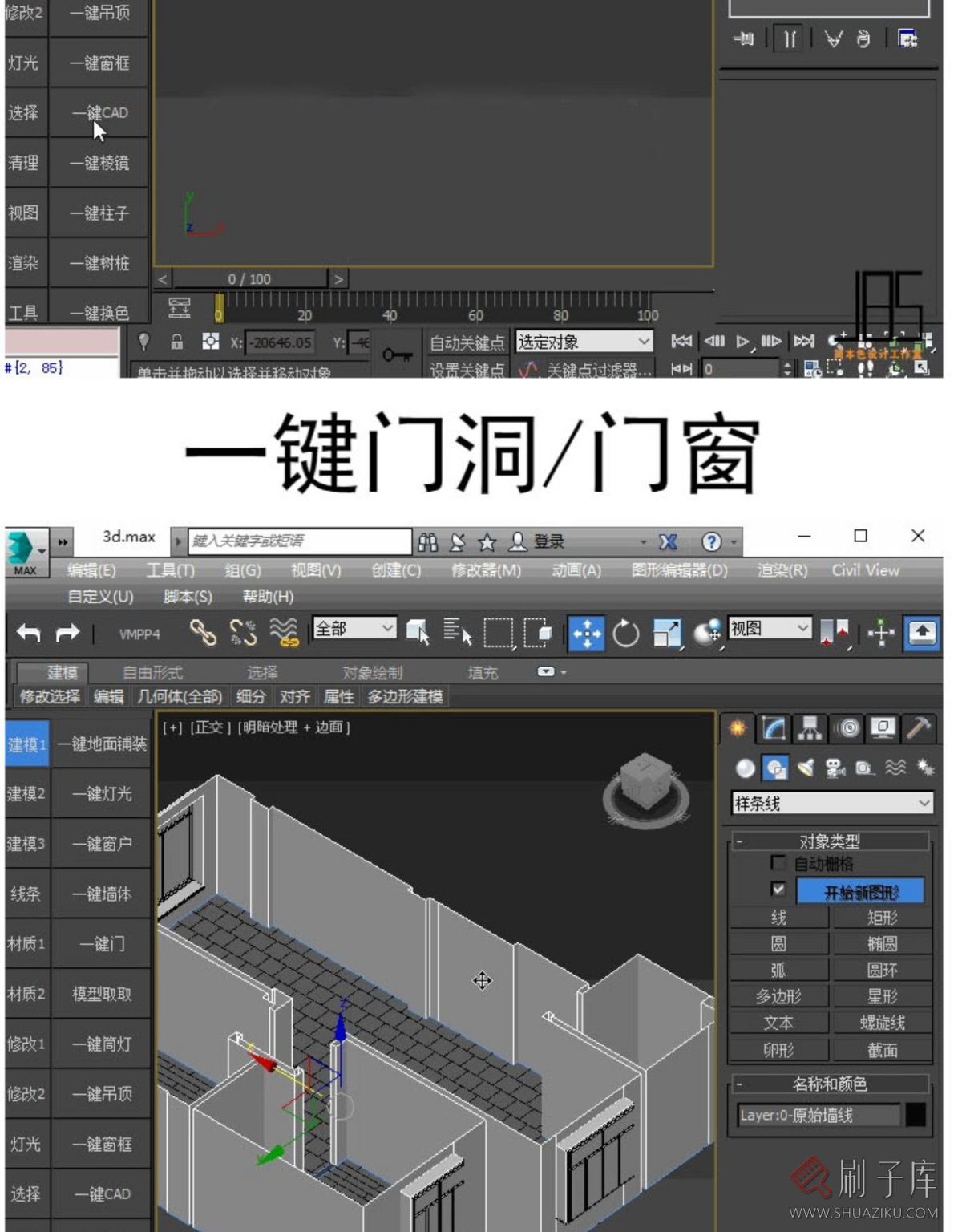Click 一键地面铺装 script button
Viewport: 962px width, 1232px height.
(102, 744)
